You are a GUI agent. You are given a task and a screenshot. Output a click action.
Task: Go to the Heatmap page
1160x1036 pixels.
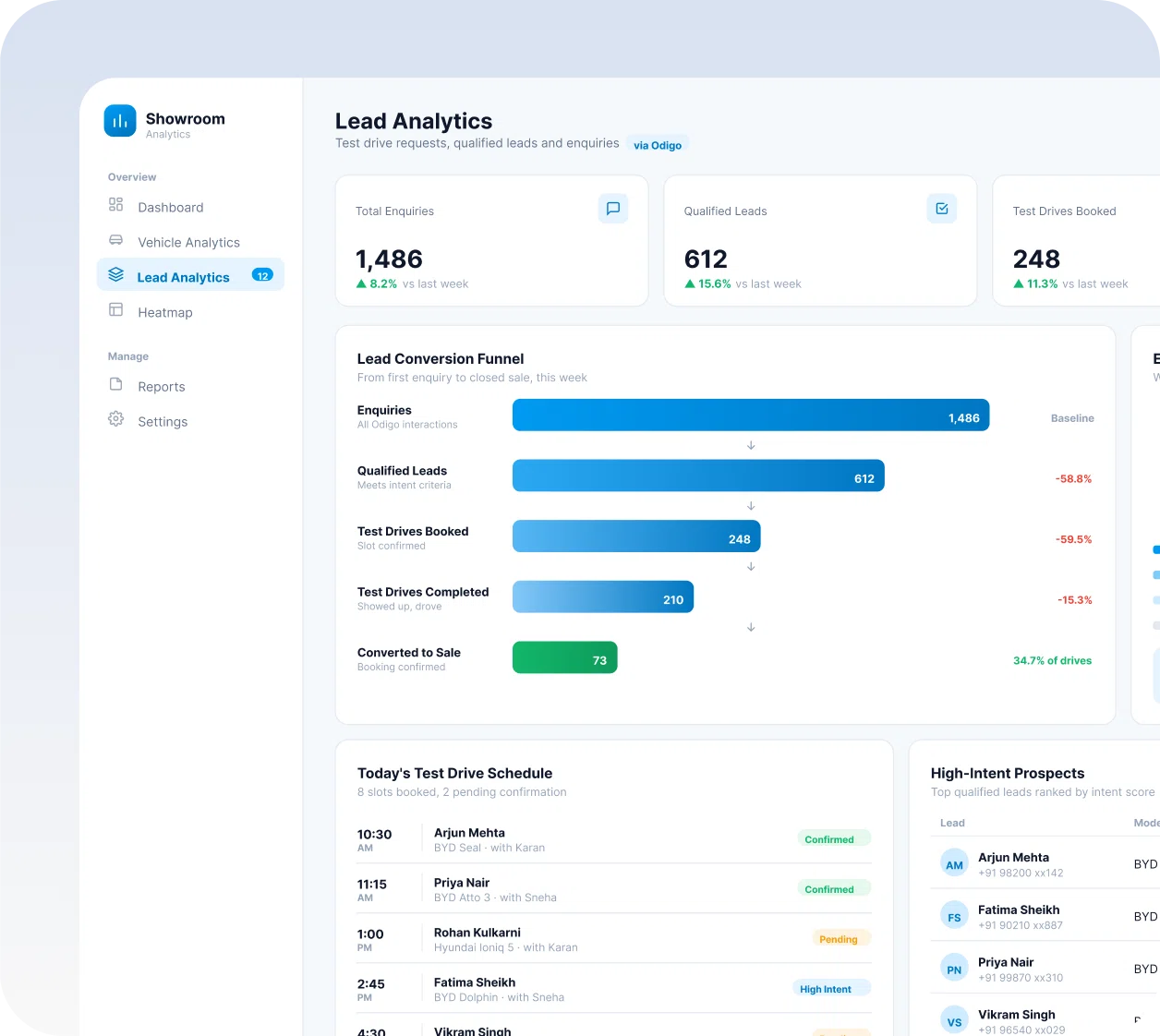coord(190,312)
